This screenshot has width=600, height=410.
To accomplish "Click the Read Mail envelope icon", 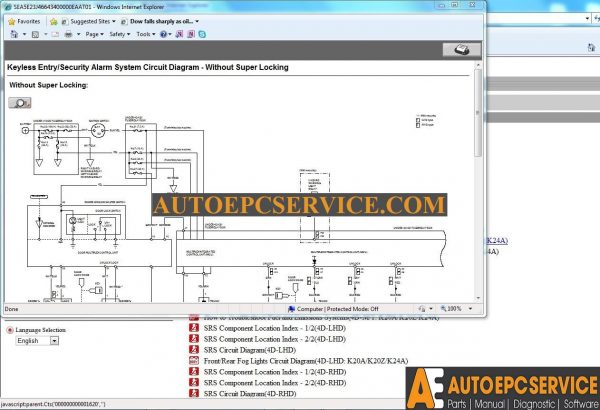I will (55, 34).
